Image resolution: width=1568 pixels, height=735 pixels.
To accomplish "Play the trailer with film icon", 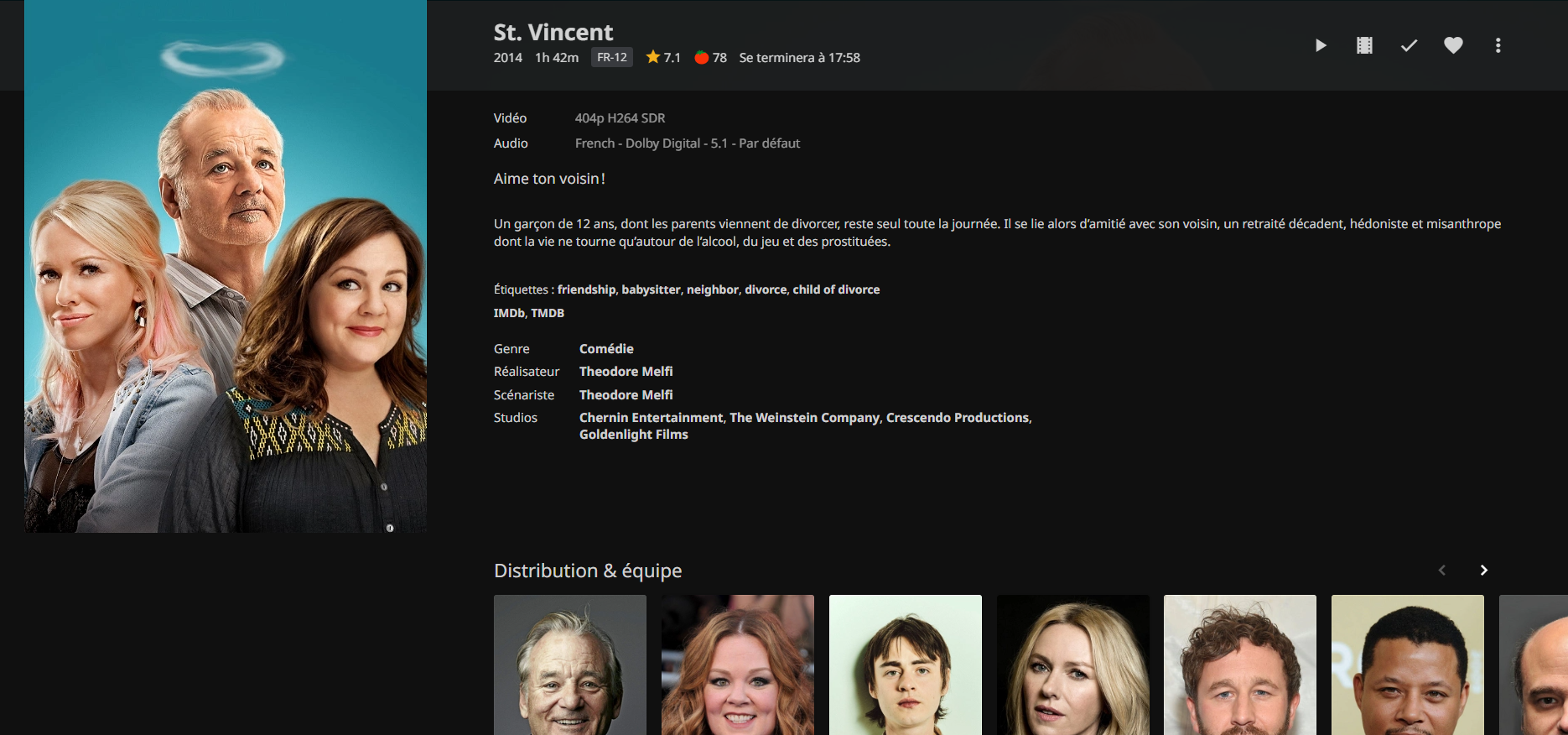I will 1364,45.
